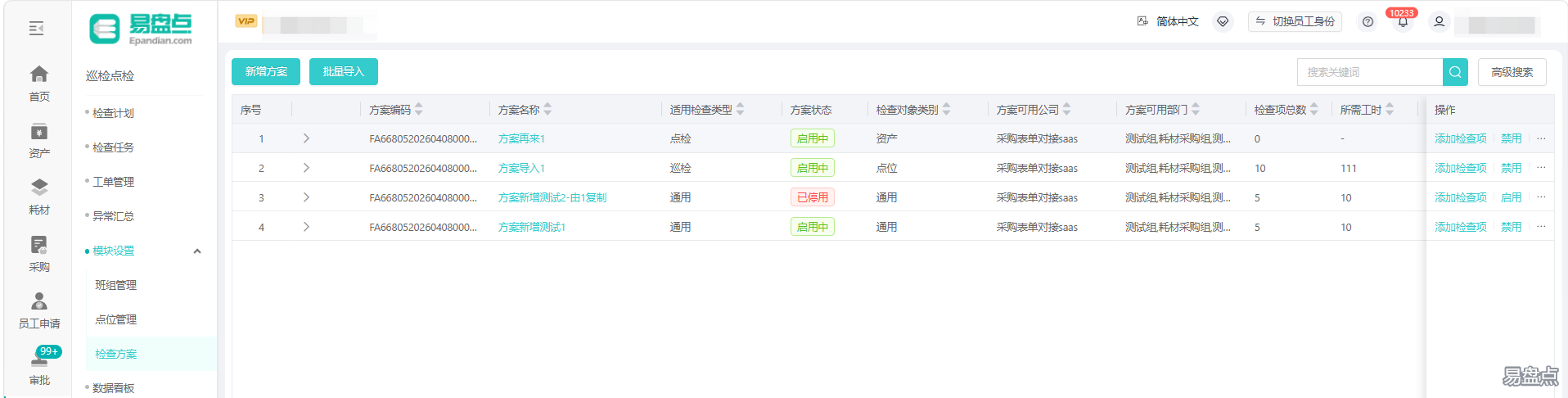Screen dimensions: 1568x398
Task: Click 添加检查项 for 方案再来1
Action: coord(1461,138)
